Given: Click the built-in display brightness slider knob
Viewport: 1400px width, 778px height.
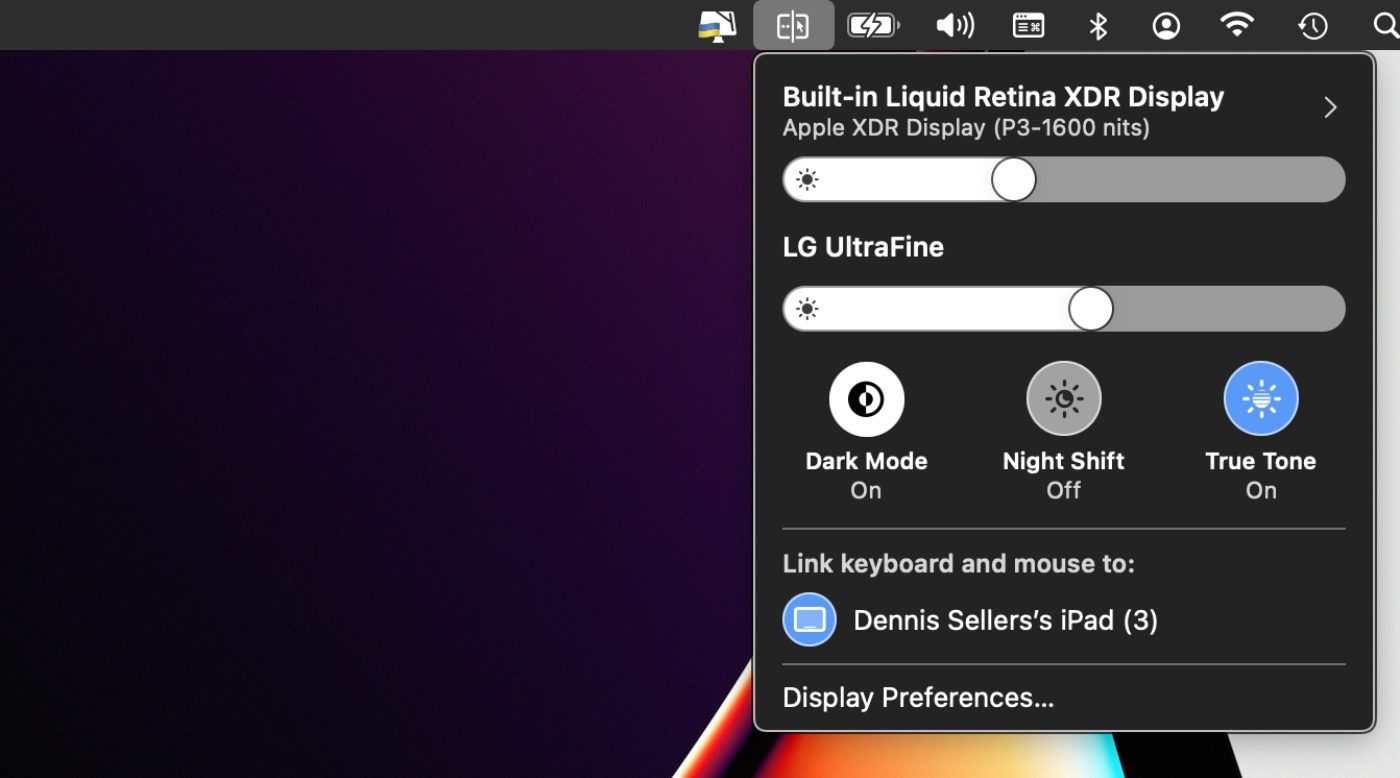Looking at the screenshot, I should pyautogui.click(x=1013, y=180).
